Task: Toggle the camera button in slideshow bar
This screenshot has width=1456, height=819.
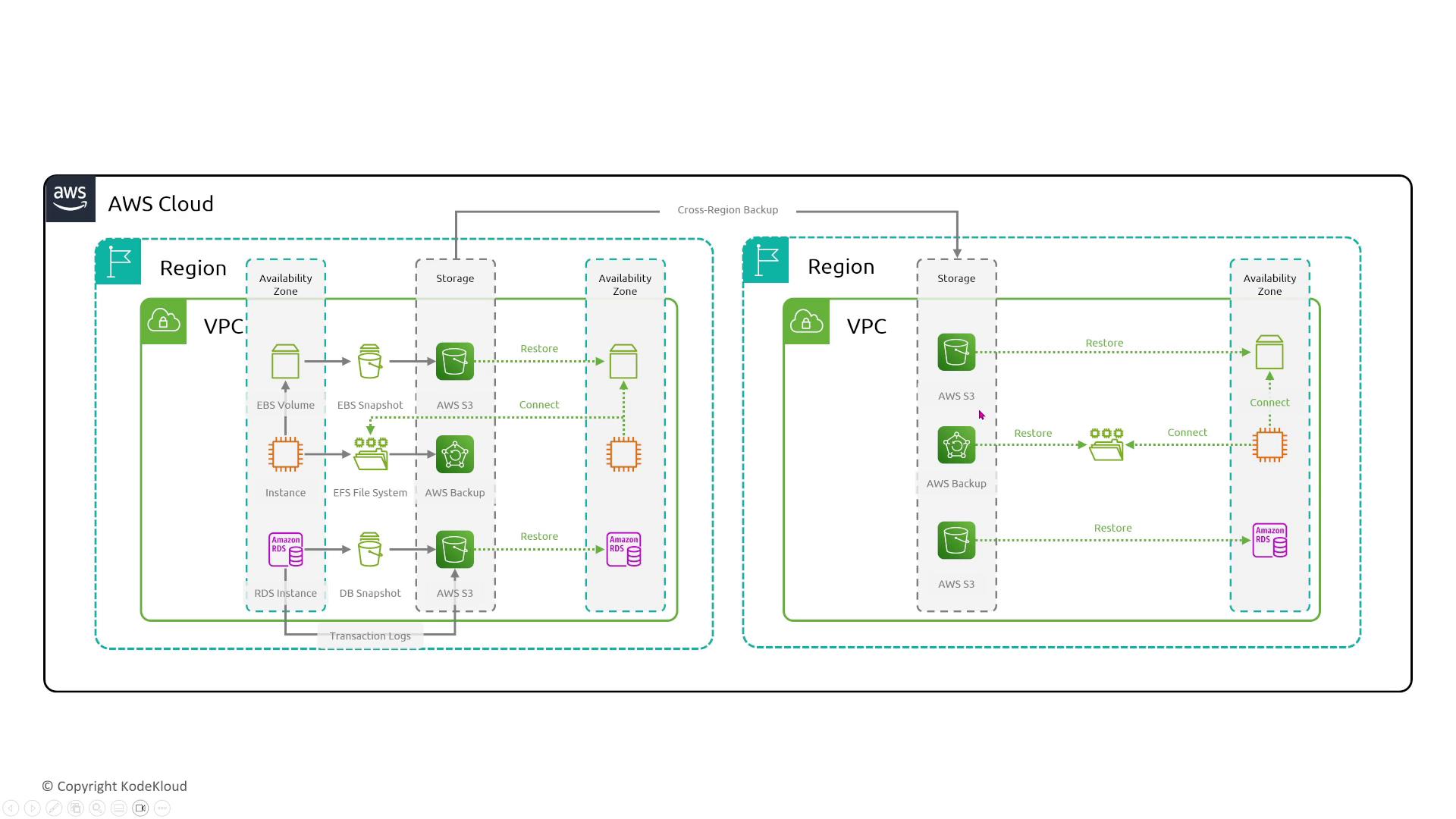Action: pyautogui.click(x=140, y=808)
